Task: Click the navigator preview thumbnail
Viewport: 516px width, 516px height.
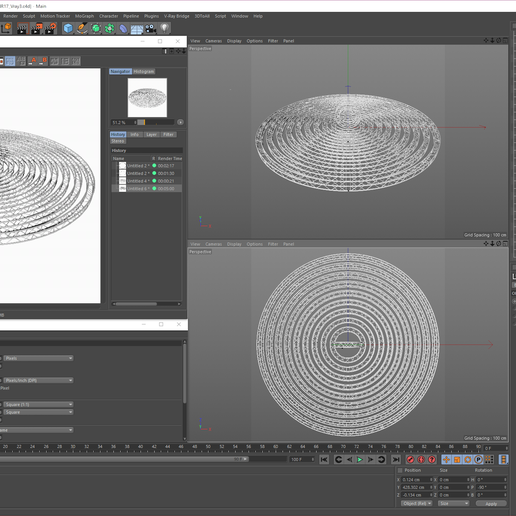Action: [147, 98]
